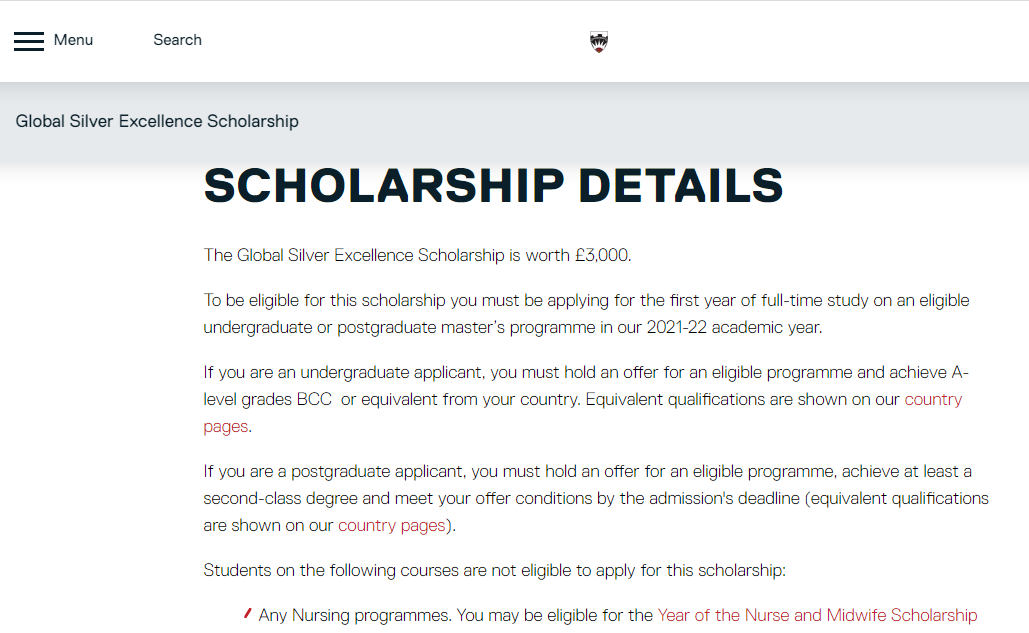The image size is (1029, 633).
Task: Click the university crest logo
Action: click(598, 42)
